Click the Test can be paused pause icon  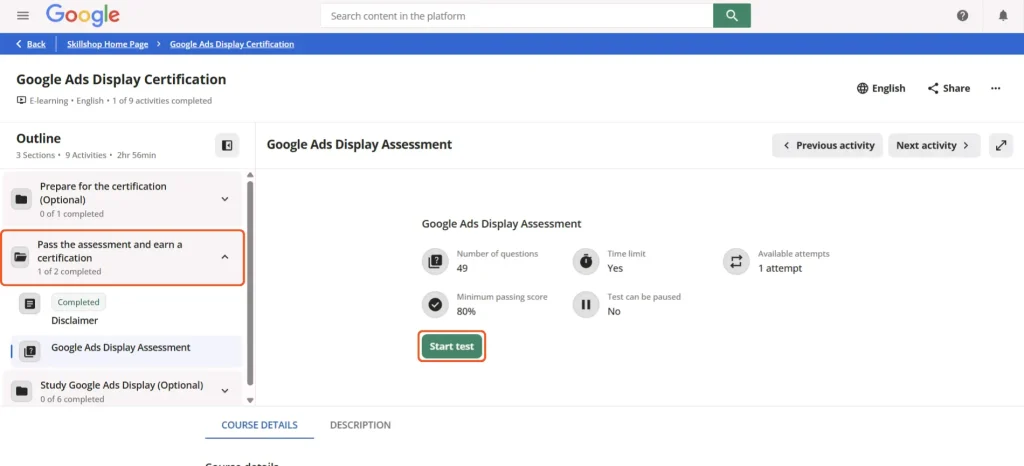tap(586, 304)
